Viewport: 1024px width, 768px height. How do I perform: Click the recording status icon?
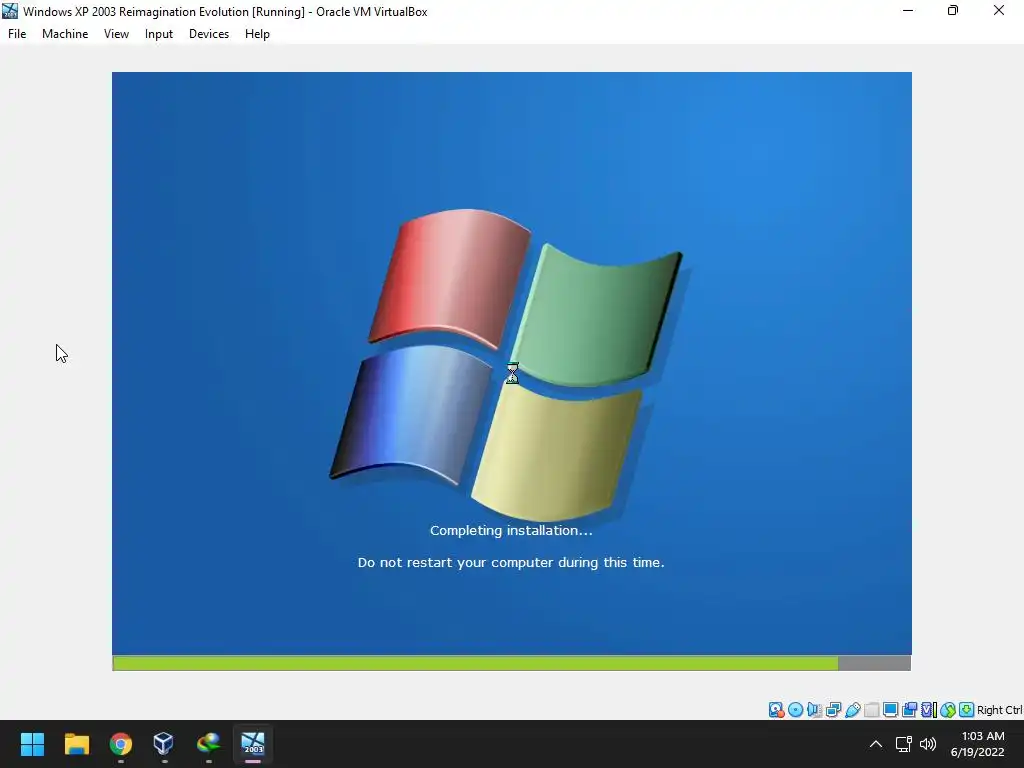[x=909, y=710]
